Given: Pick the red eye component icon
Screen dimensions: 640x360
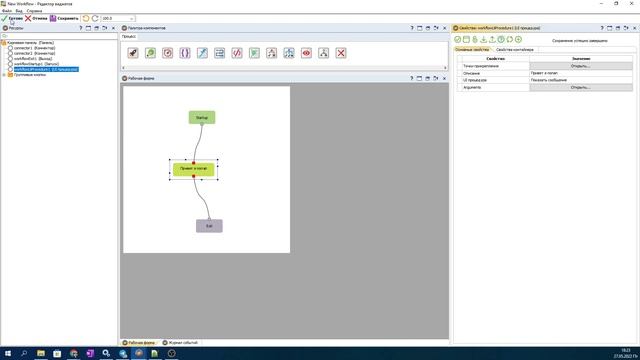Looking at the screenshot, I should [x=306, y=53].
